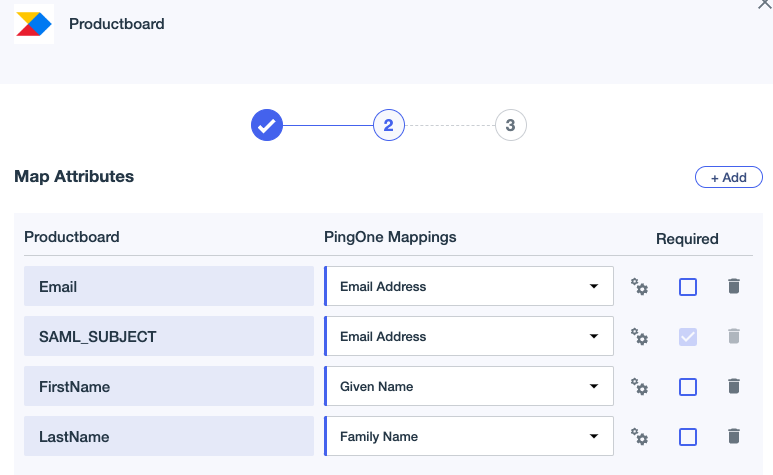
Task: Click the LastName attribute name field
Action: click(169, 436)
